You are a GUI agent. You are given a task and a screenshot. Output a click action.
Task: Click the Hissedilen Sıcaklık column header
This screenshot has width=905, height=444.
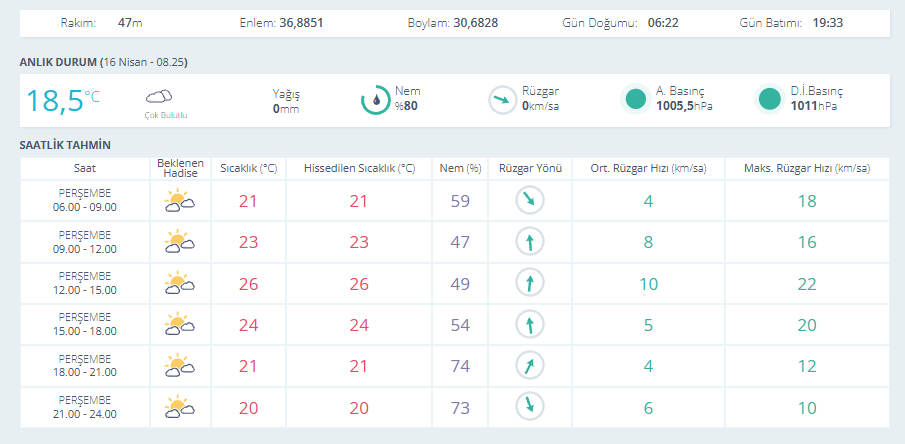coord(358,168)
